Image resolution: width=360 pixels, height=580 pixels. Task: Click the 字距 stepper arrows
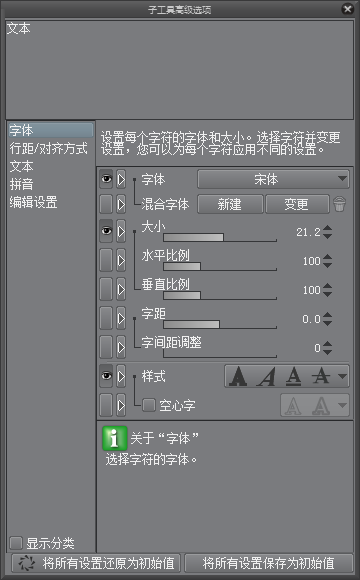point(327,318)
